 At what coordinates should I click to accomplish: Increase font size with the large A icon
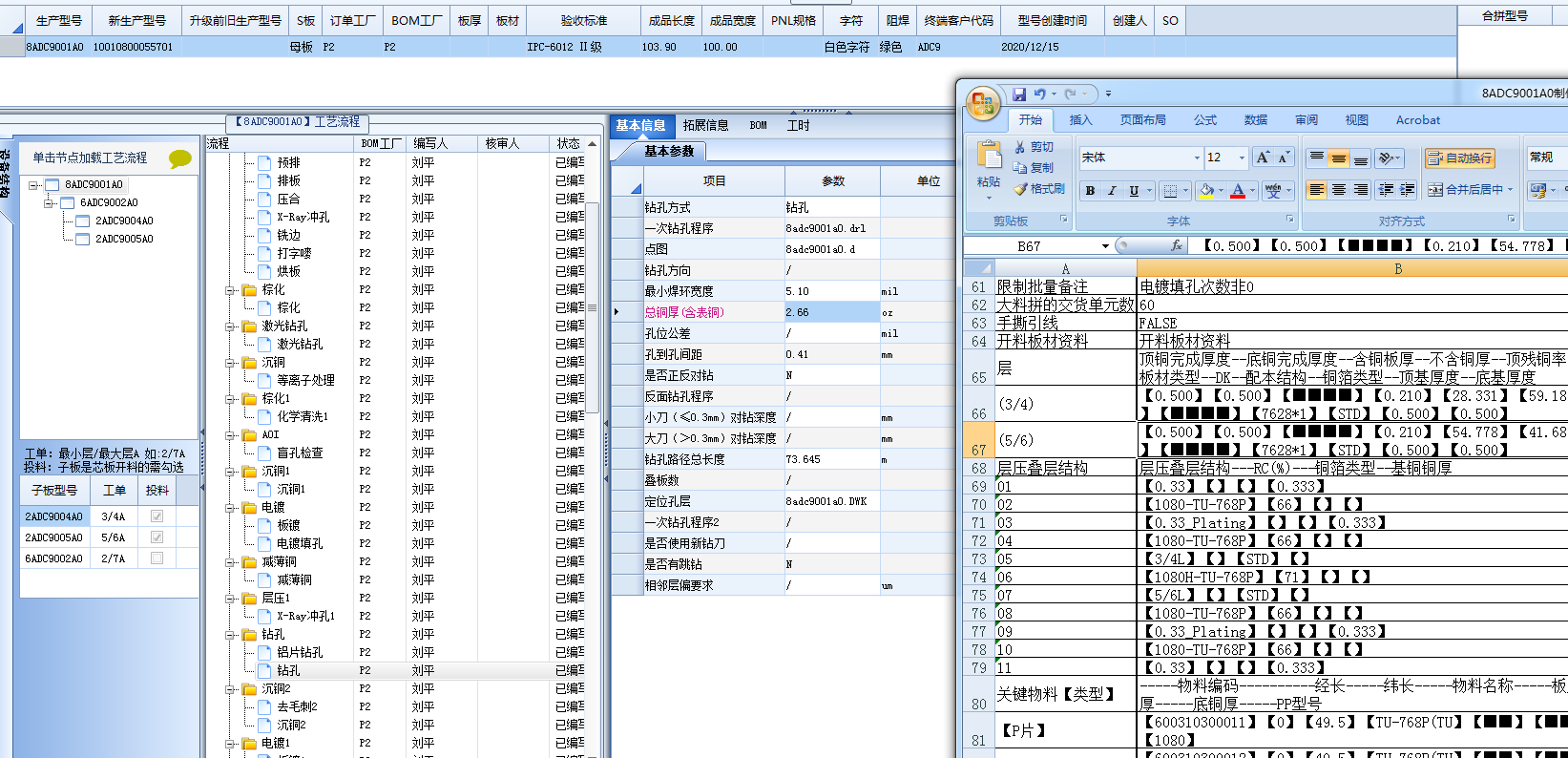1263,158
